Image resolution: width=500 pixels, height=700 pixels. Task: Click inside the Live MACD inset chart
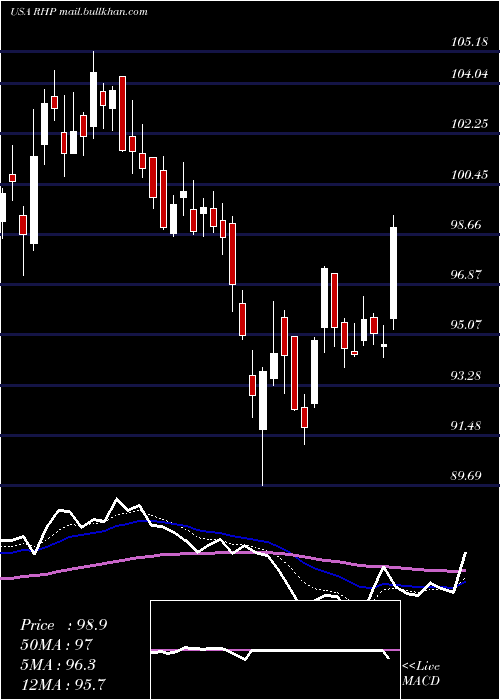click(x=275, y=650)
